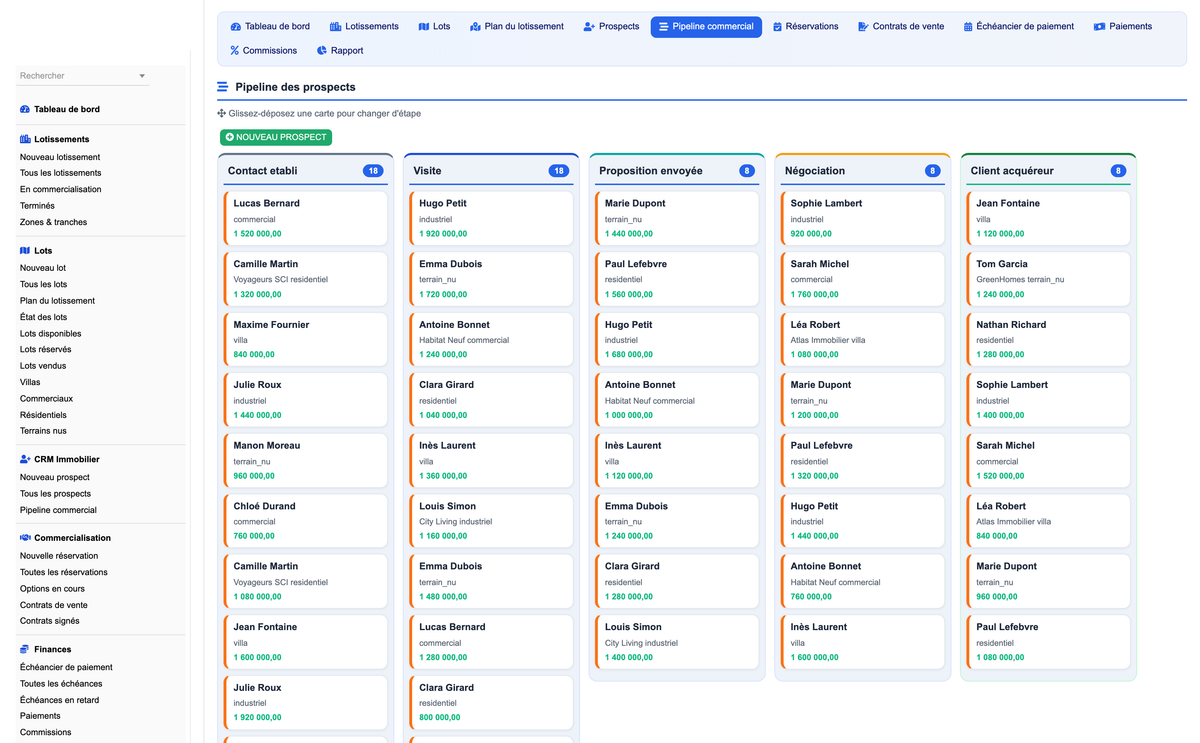Open Contrats signés sidebar link
This screenshot has height=743, width=1200.
click(x=50, y=621)
